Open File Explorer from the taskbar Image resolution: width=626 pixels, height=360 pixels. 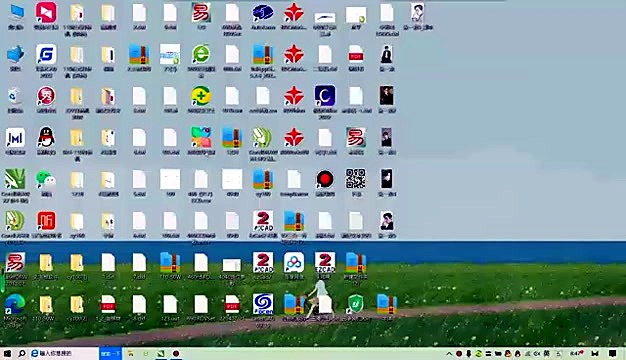coord(131,354)
